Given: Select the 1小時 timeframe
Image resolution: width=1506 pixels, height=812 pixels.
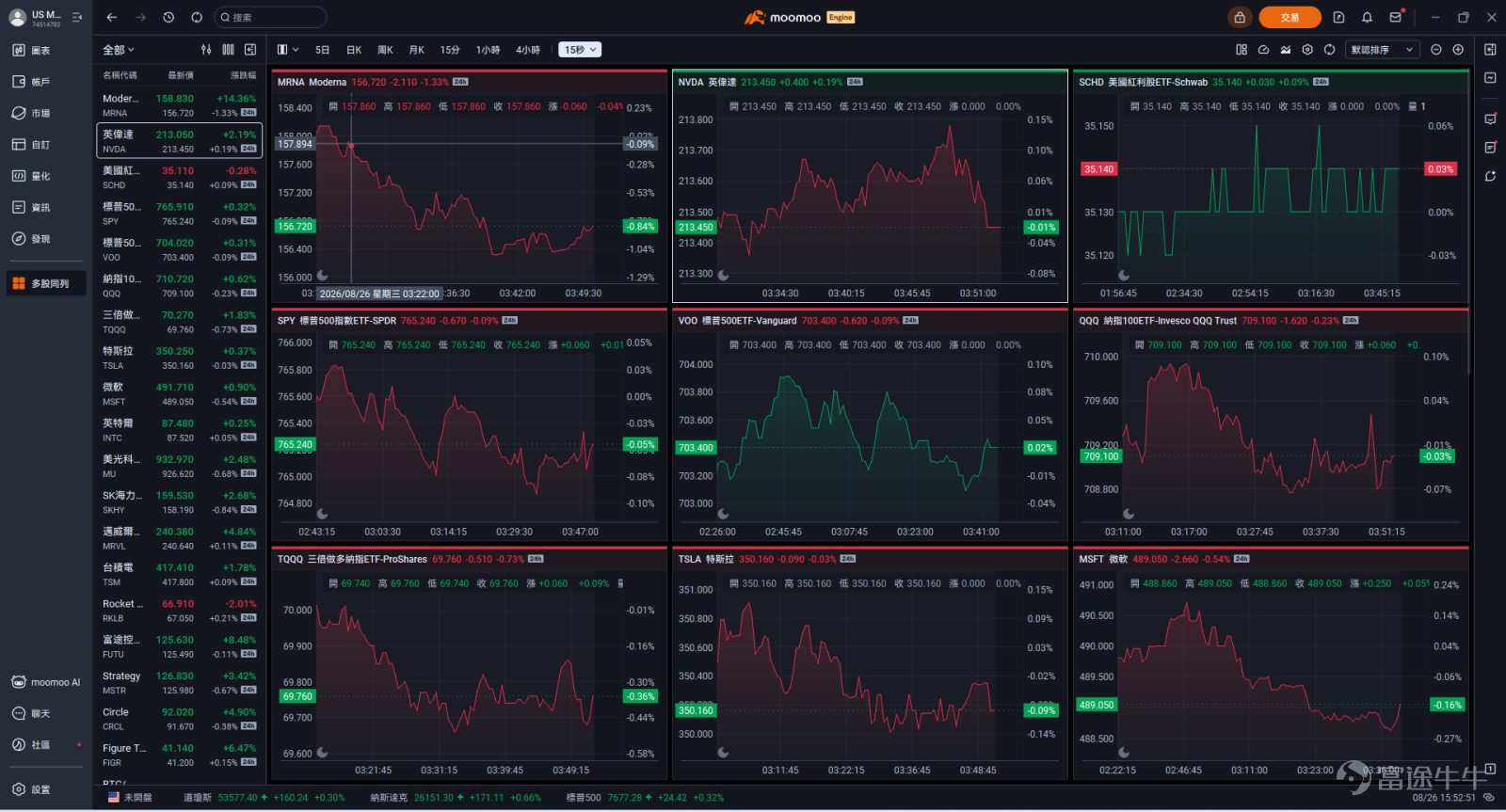Looking at the screenshot, I should point(488,50).
